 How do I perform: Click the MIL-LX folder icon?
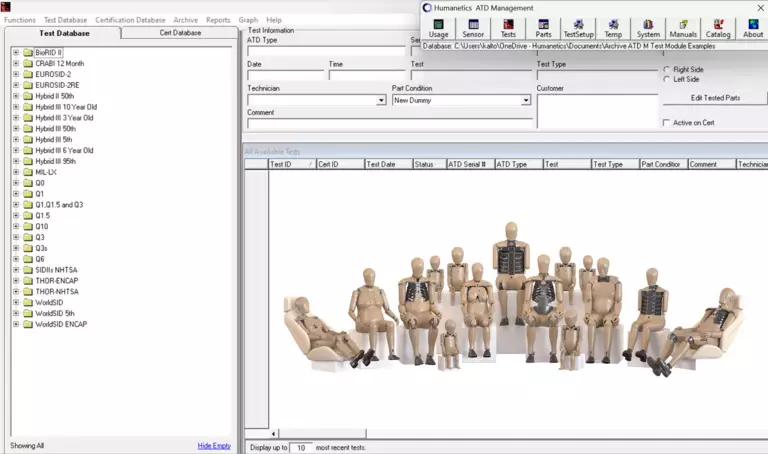(28, 172)
